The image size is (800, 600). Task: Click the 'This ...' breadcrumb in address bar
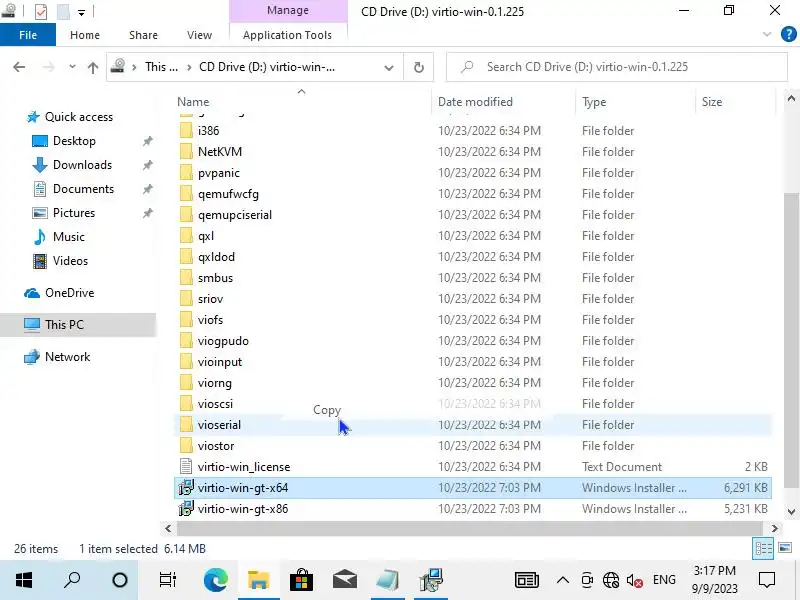(x=161, y=67)
